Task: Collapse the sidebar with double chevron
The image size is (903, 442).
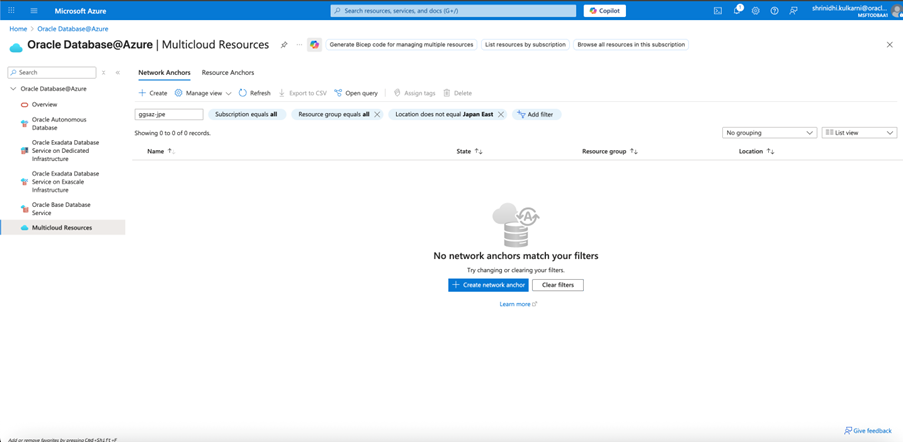Action: coord(117,73)
